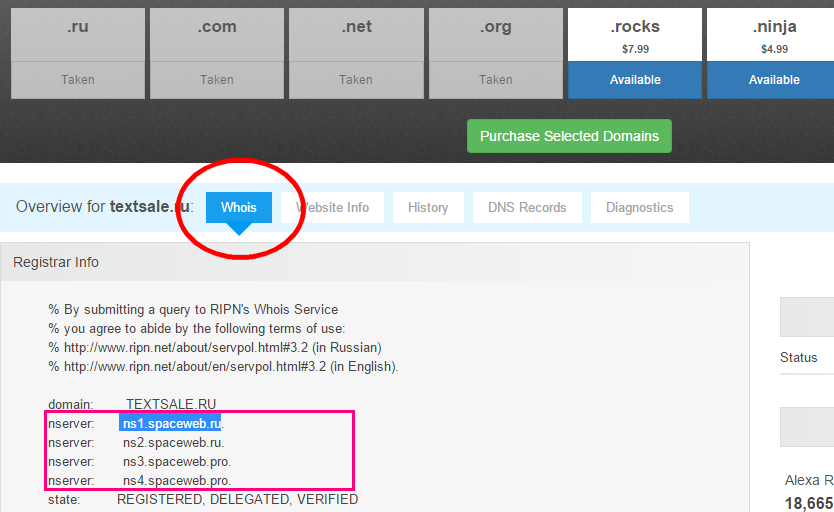The width and height of the screenshot is (834, 512).
Task: Open the Whois tab
Action: 239,207
